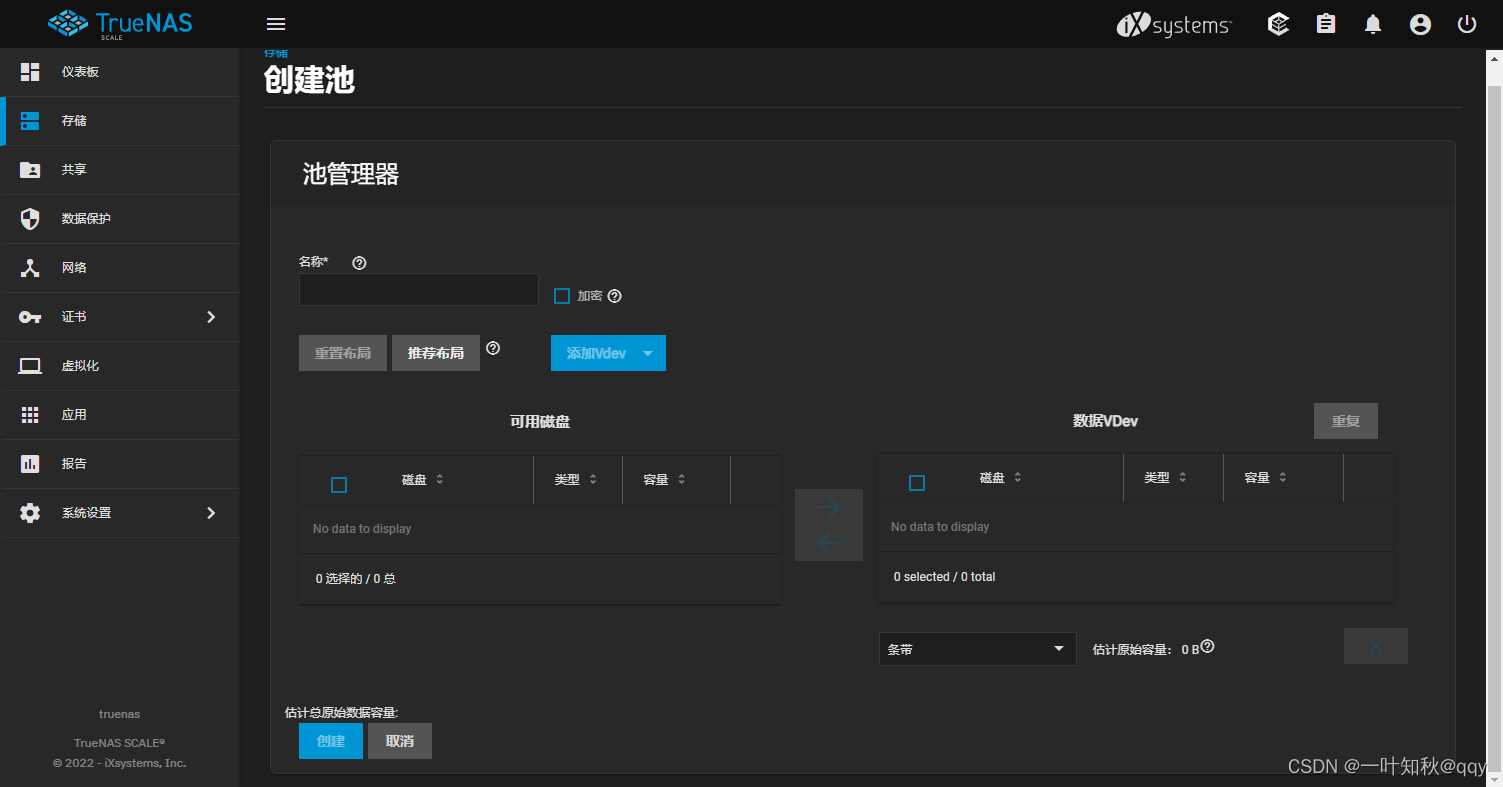
Task: Click the 取消 button
Action: pyautogui.click(x=400, y=741)
